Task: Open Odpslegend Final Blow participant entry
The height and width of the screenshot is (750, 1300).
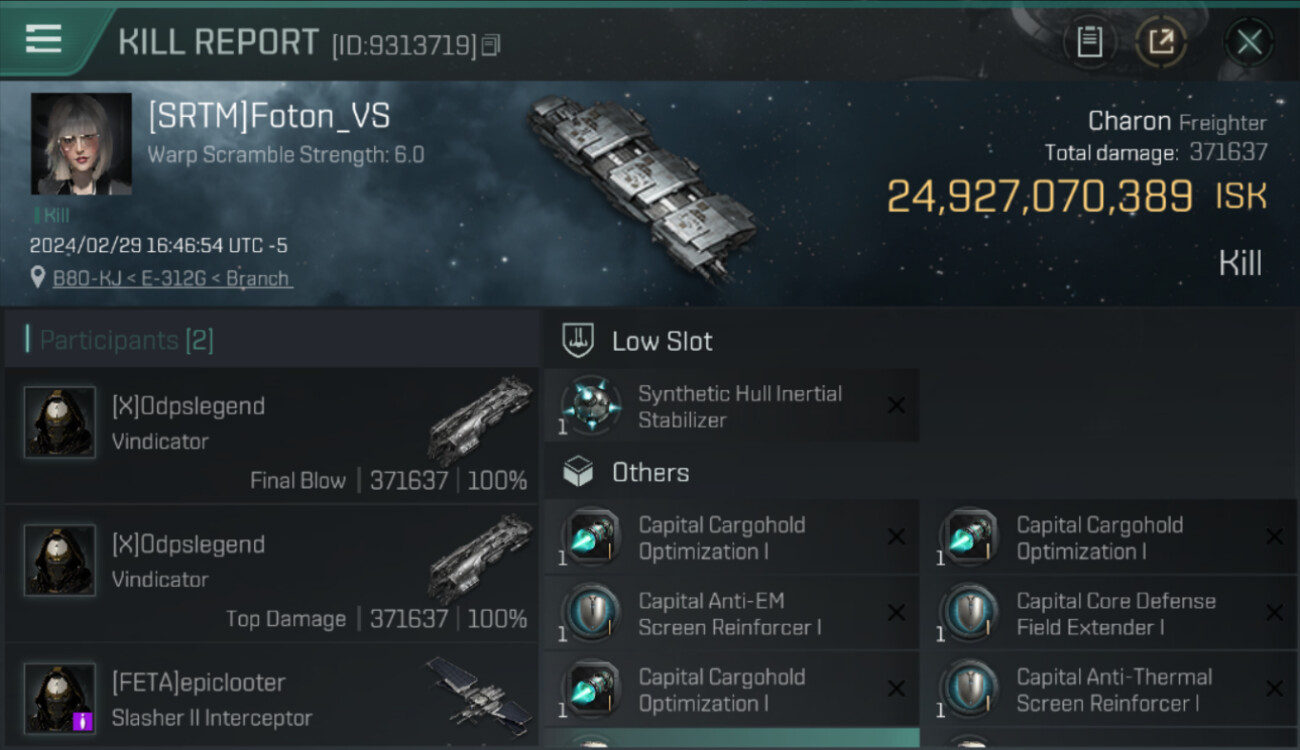Action: (x=270, y=435)
